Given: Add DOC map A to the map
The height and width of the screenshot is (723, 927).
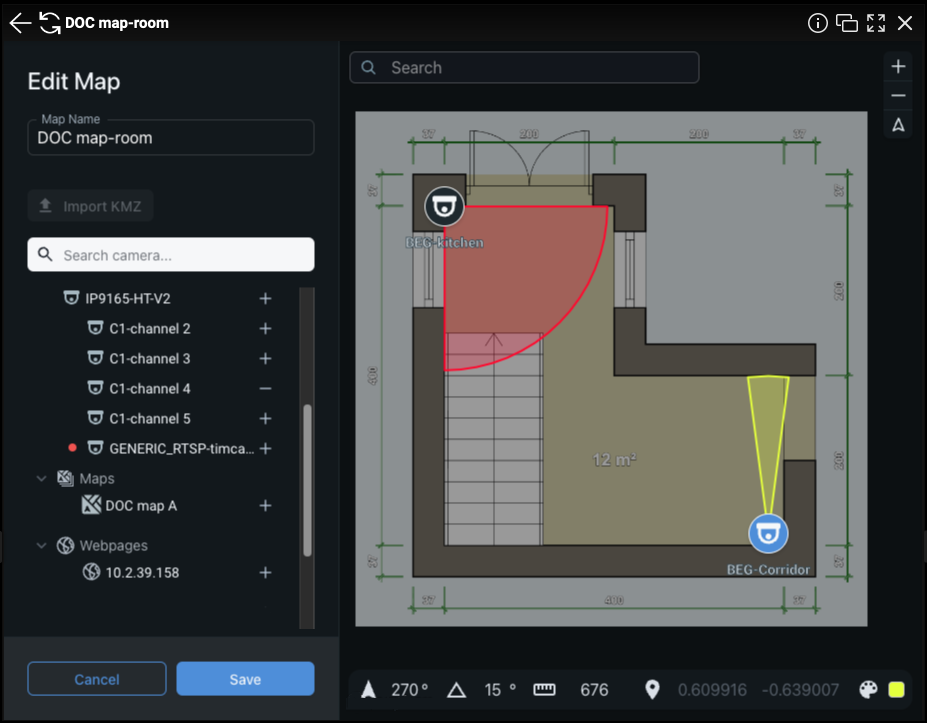Looking at the screenshot, I should pos(265,505).
